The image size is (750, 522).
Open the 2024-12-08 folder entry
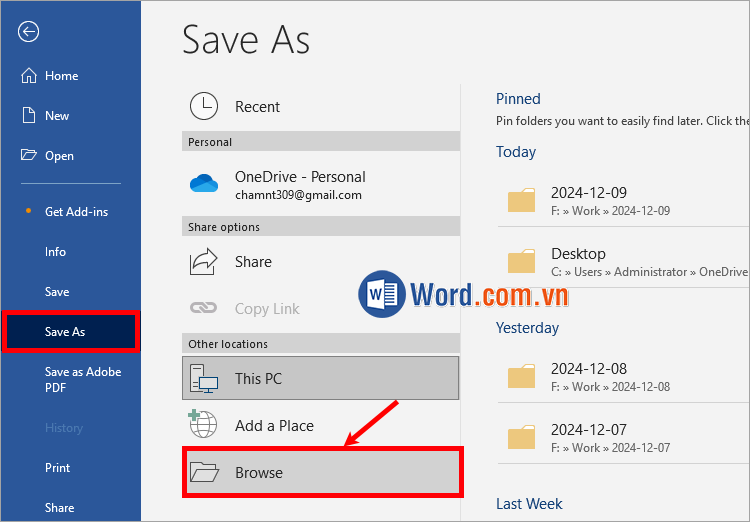point(623,377)
